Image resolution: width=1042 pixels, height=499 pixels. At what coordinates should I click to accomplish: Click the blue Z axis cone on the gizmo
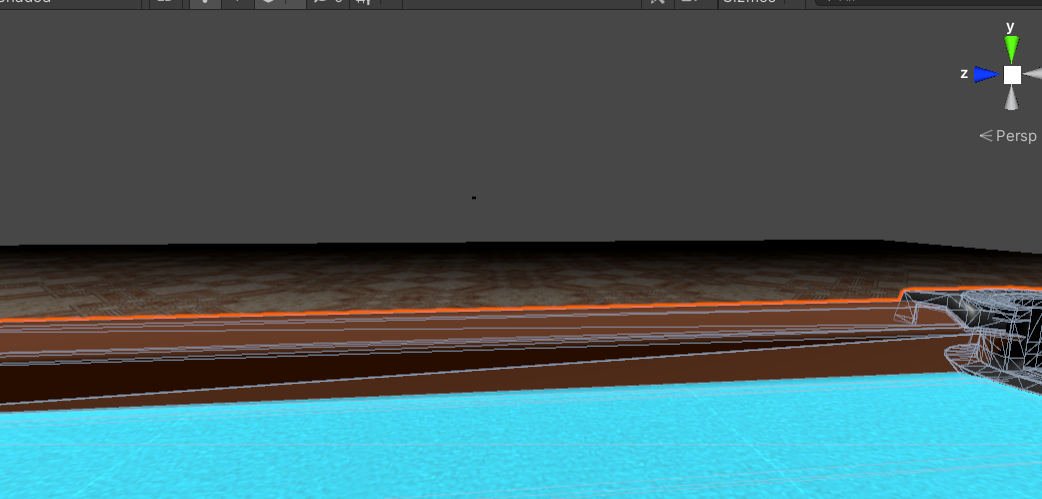point(987,74)
